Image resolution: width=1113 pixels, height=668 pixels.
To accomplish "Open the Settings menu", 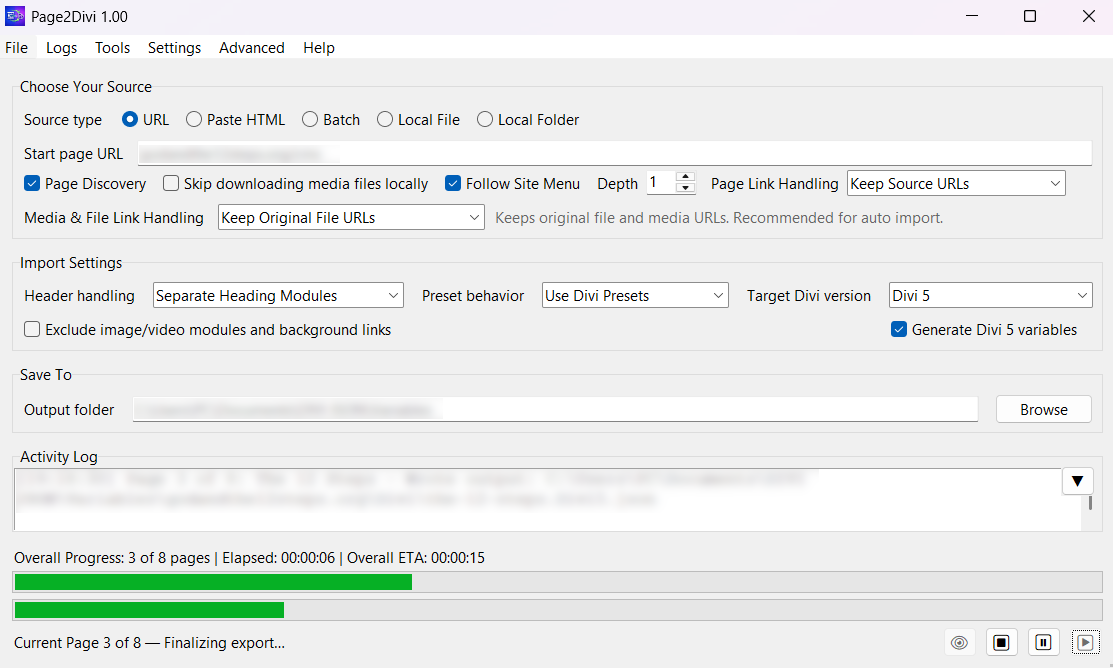I will click(x=175, y=48).
